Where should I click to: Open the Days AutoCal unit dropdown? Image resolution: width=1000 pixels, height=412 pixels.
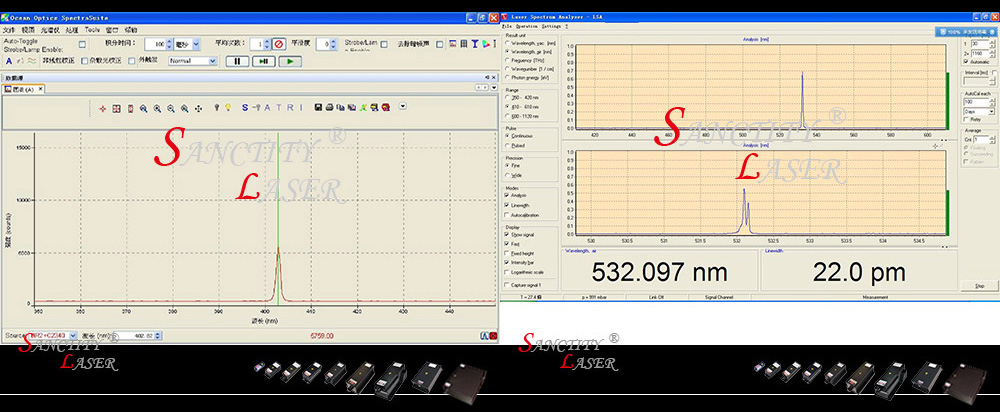991,111
